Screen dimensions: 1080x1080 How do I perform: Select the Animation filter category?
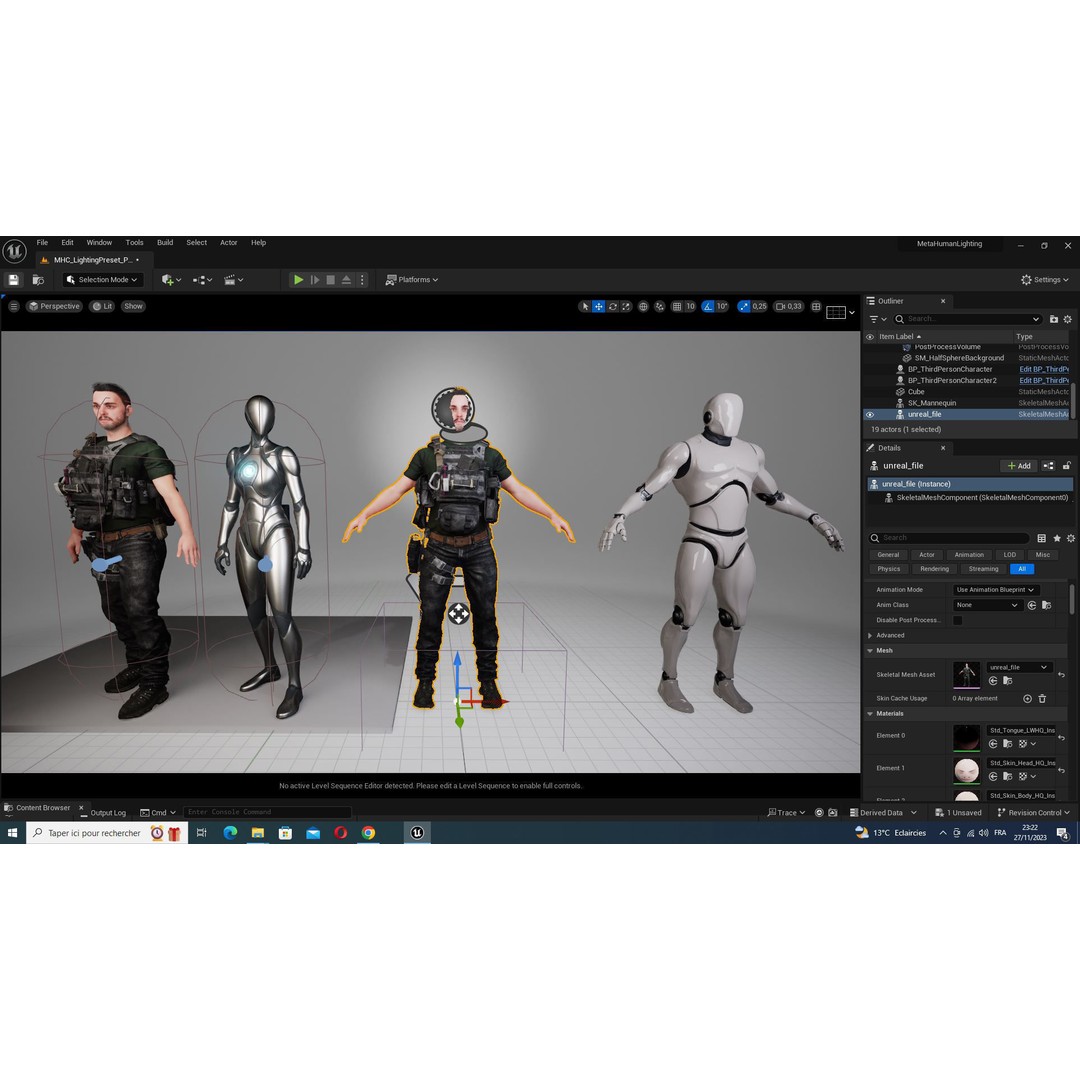969,554
